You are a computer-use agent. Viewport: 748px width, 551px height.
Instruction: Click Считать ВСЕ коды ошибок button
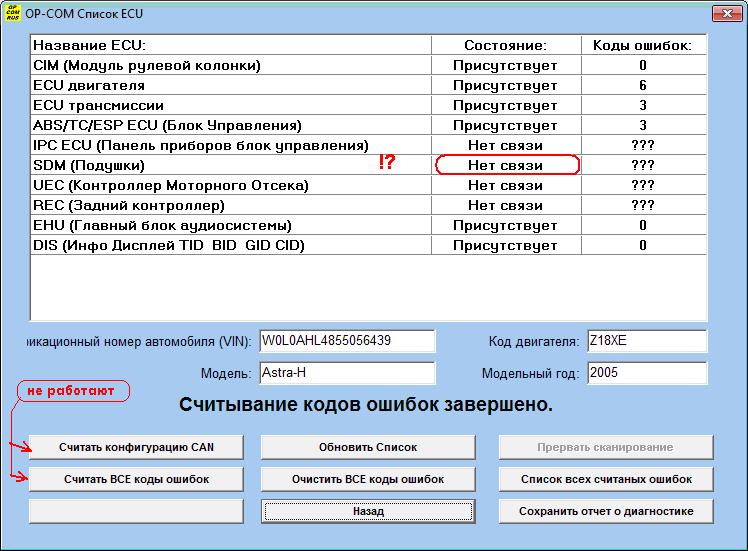tap(136, 479)
